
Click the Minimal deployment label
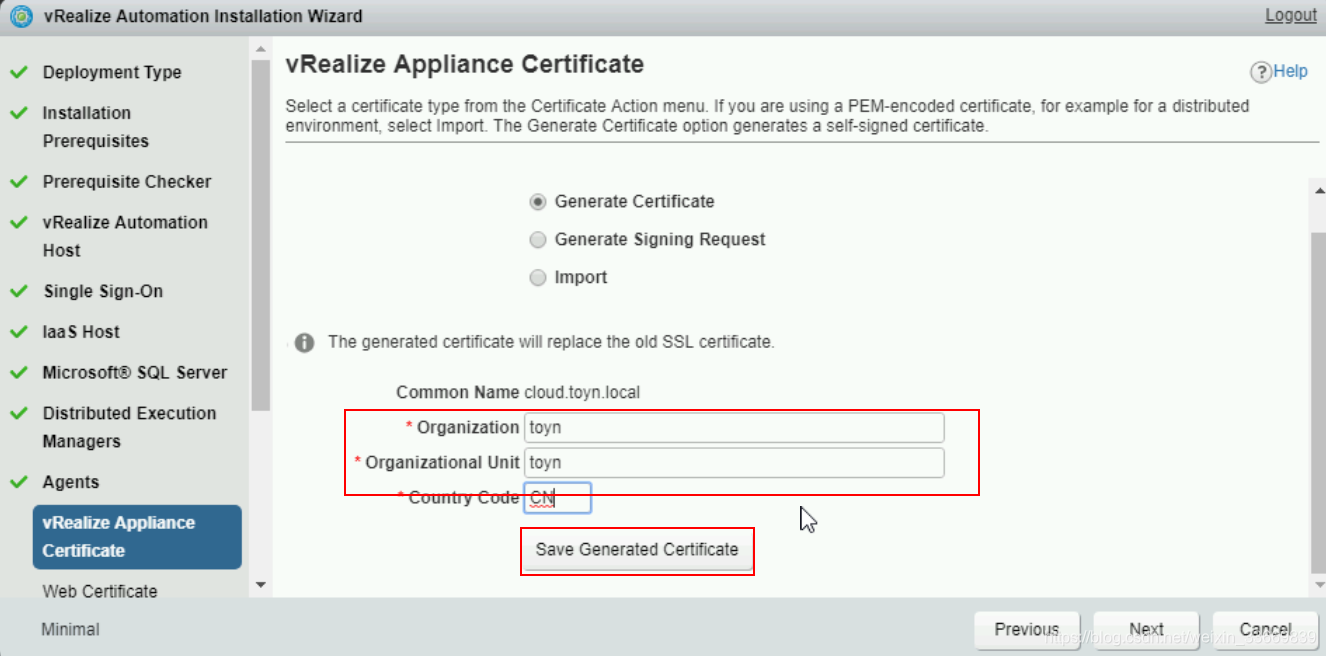click(70, 630)
